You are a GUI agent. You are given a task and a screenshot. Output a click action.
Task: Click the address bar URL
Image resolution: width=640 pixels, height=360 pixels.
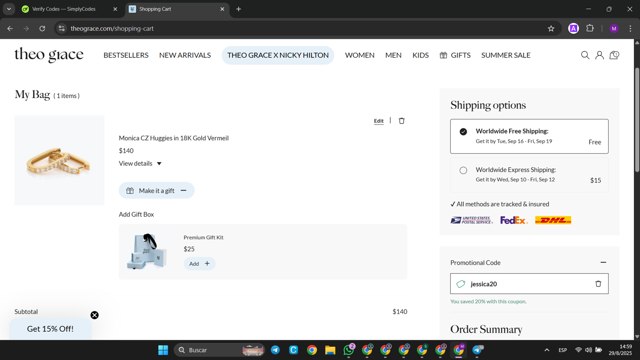[112, 29]
